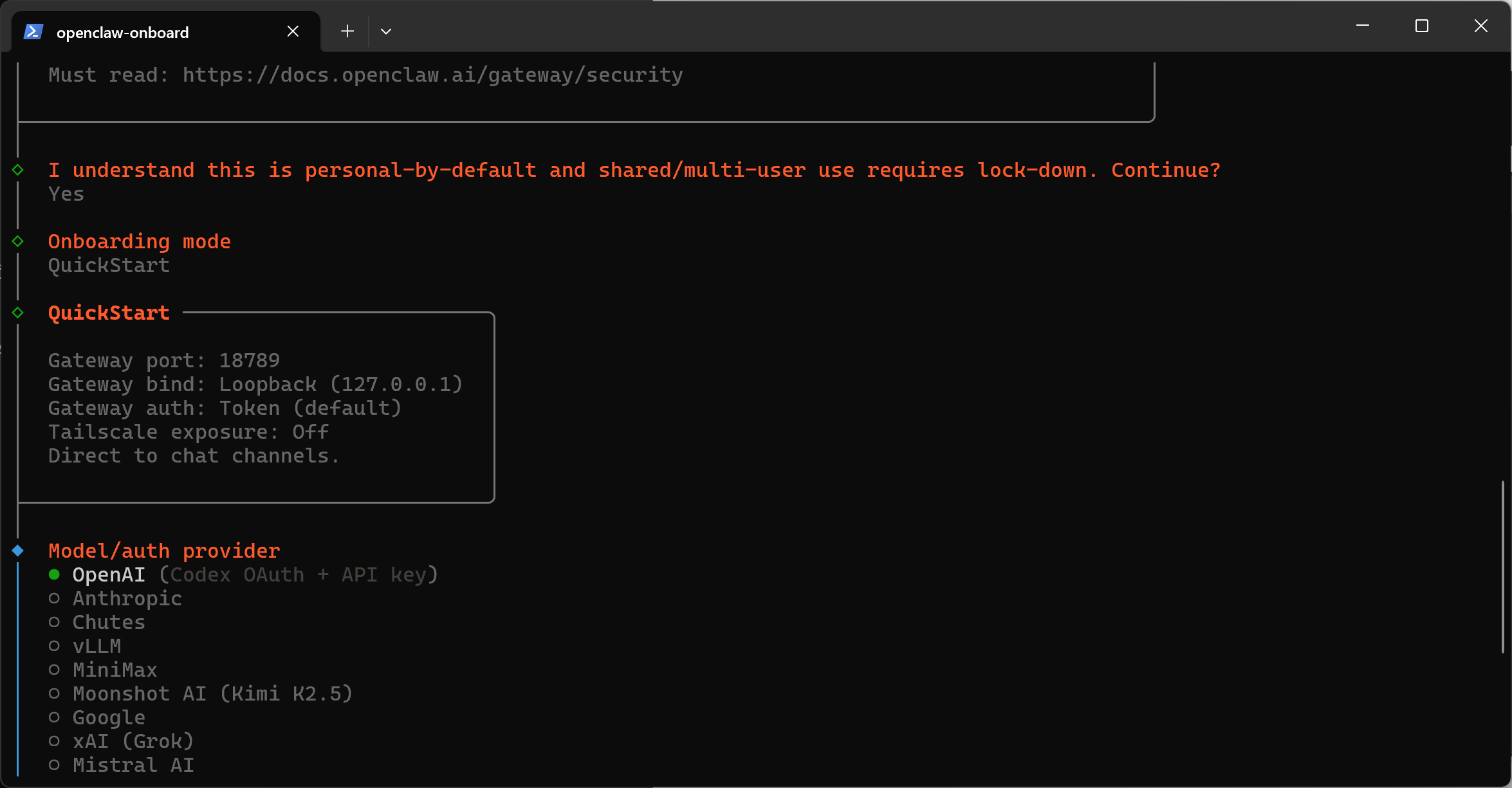
Task: Click the 'Model/auth provider' prompt heading
Action: [164, 551]
